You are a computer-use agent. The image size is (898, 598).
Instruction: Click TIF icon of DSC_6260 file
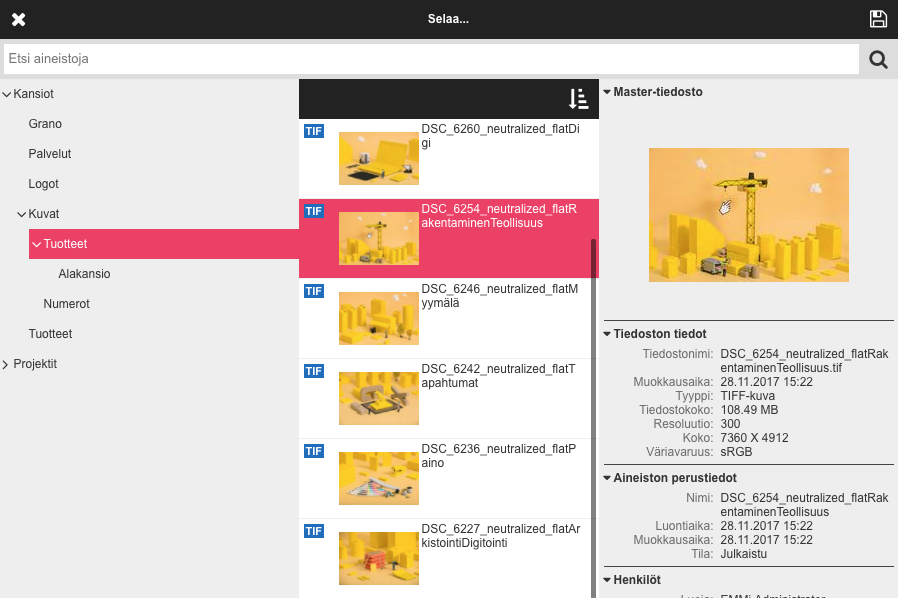(314, 131)
